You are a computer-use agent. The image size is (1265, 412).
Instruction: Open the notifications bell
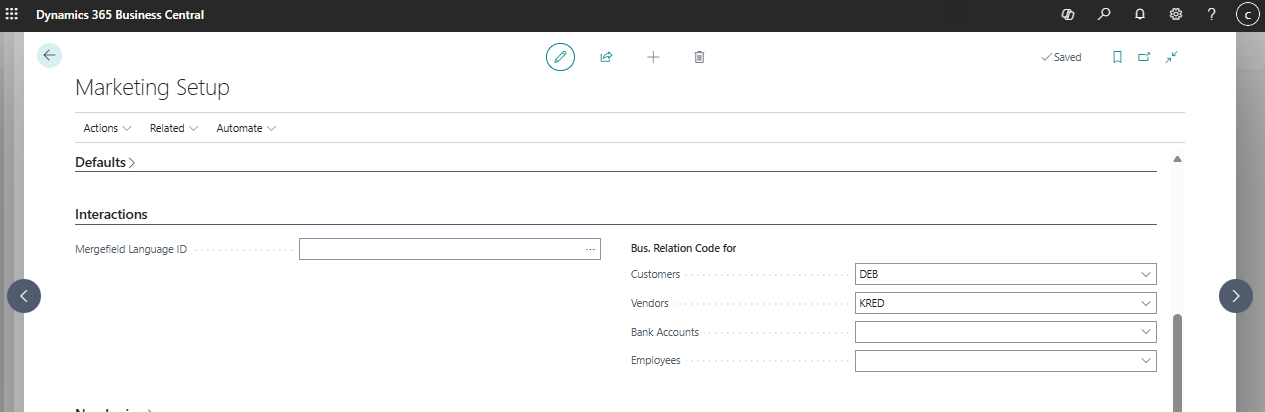1139,15
